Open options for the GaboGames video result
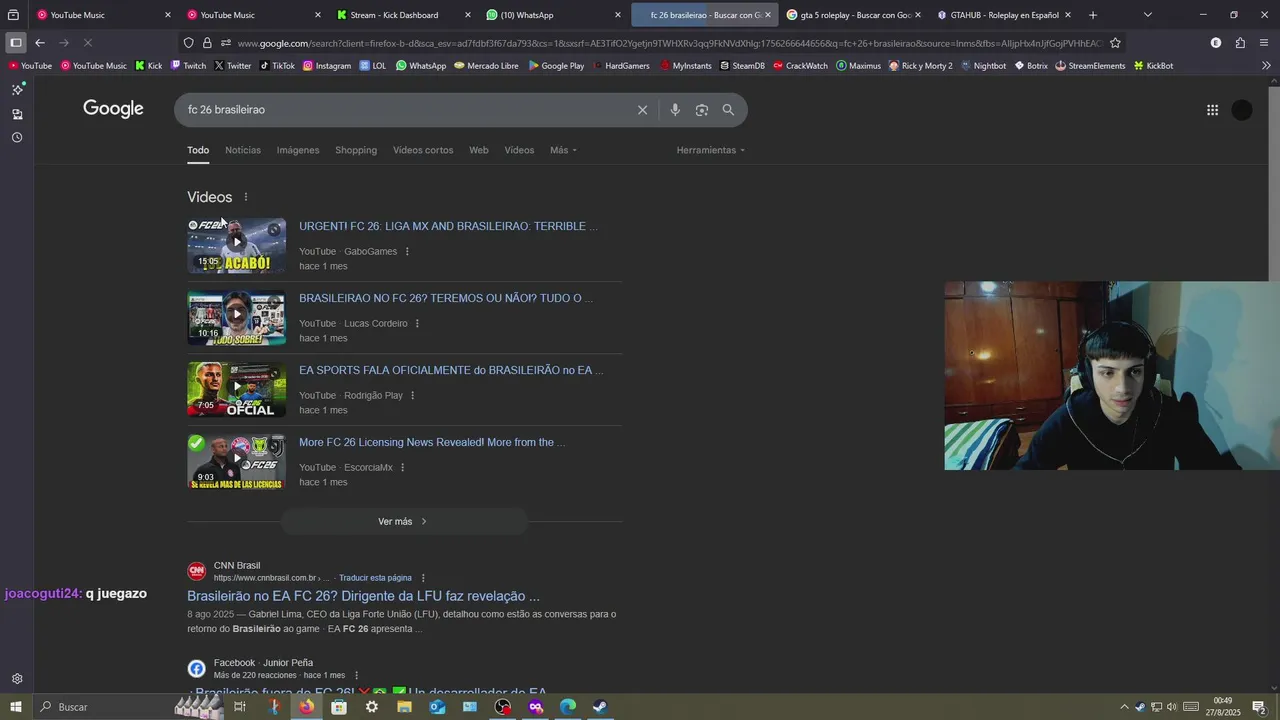The width and height of the screenshot is (1280, 720). coord(407,252)
